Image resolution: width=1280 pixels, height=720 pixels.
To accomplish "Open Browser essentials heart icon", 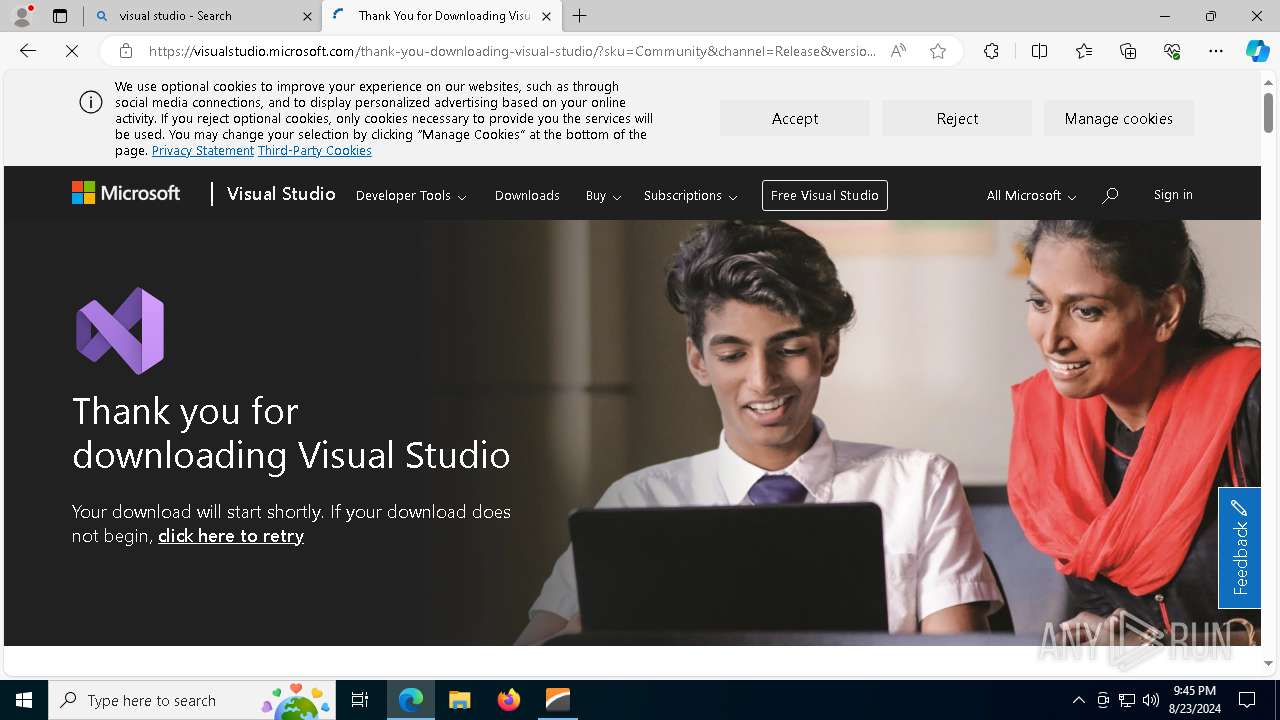I will coord(1172,51).
